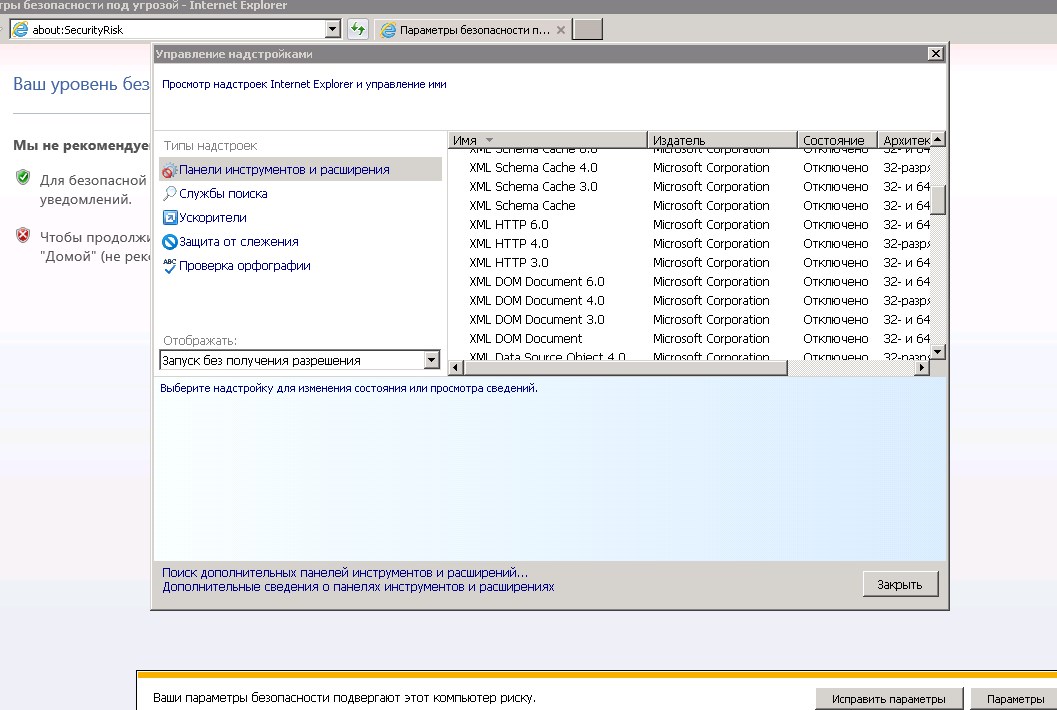Click Закрыть button in the dialog
1057x710 pixels.
coord(900,585)
